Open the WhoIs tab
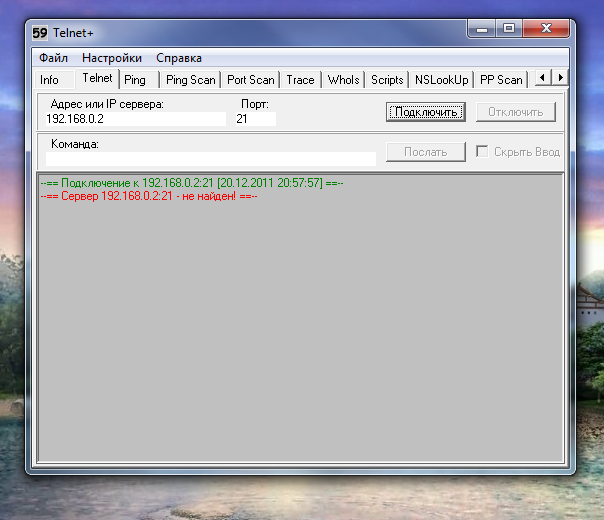 (x=343, y=80)
